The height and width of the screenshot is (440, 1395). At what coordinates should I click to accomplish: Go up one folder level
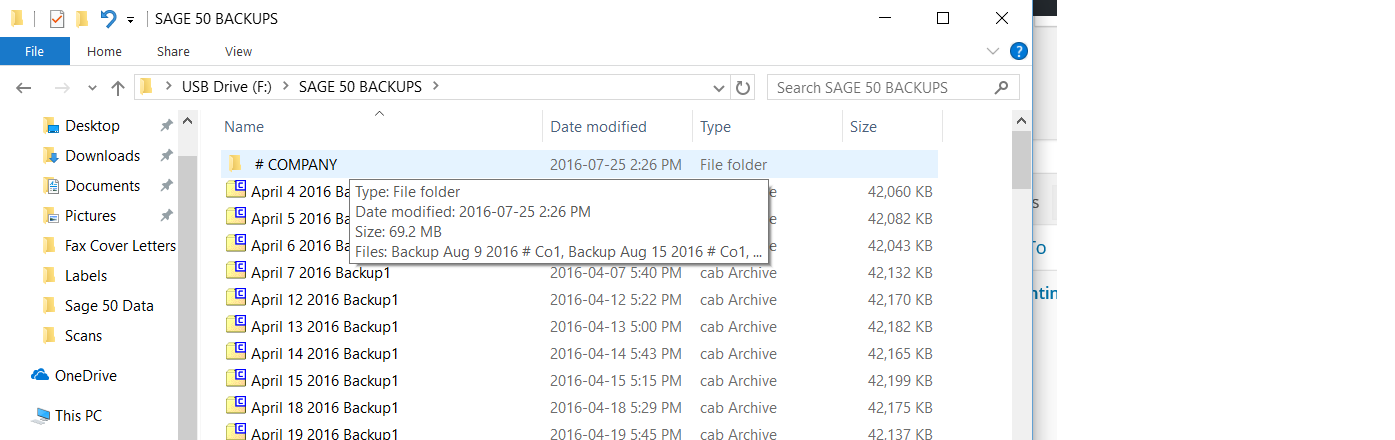(117, 88)
